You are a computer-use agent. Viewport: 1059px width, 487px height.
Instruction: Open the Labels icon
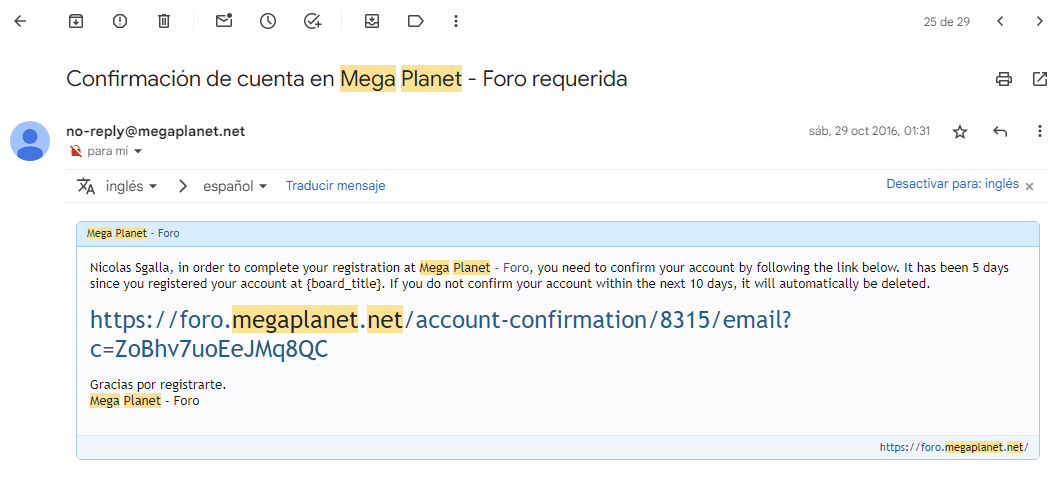coord(416,21)
